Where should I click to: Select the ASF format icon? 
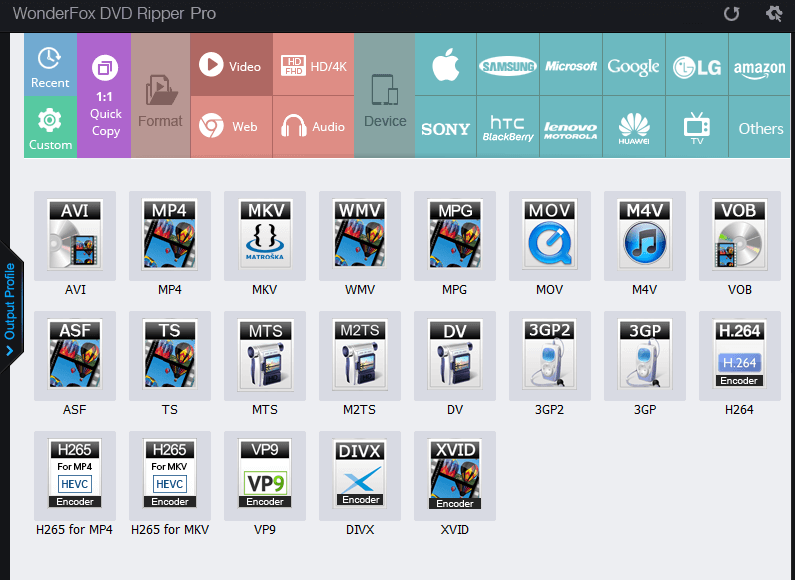pos(75,356)
